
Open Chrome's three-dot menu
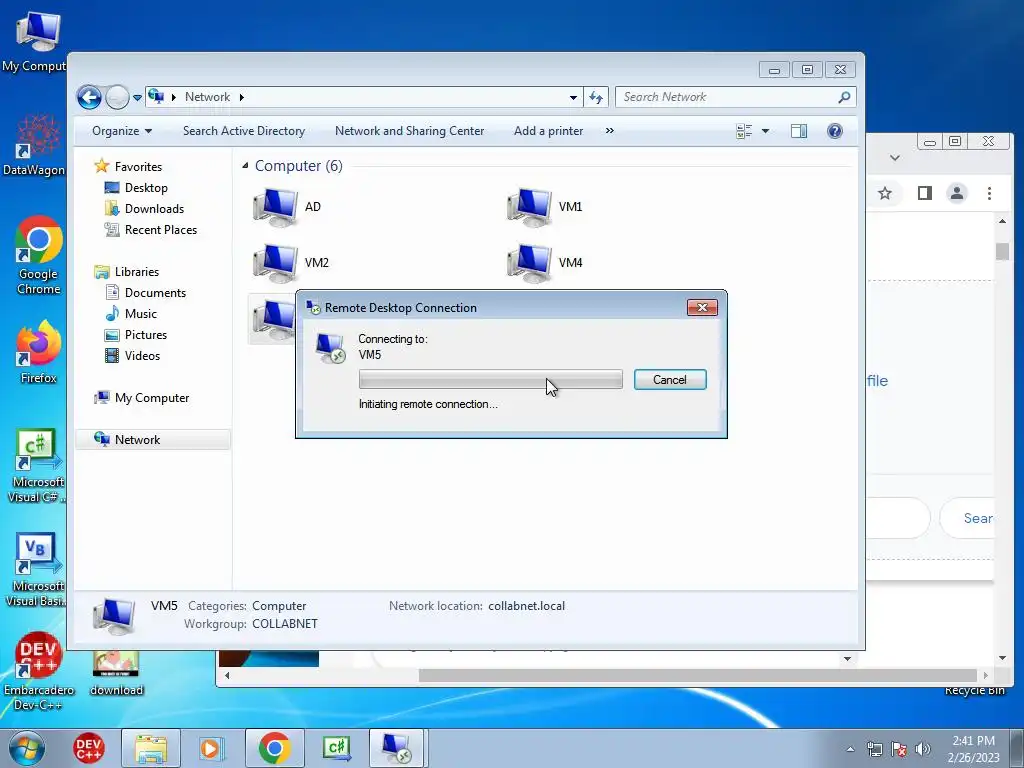(x=989, y=193)
